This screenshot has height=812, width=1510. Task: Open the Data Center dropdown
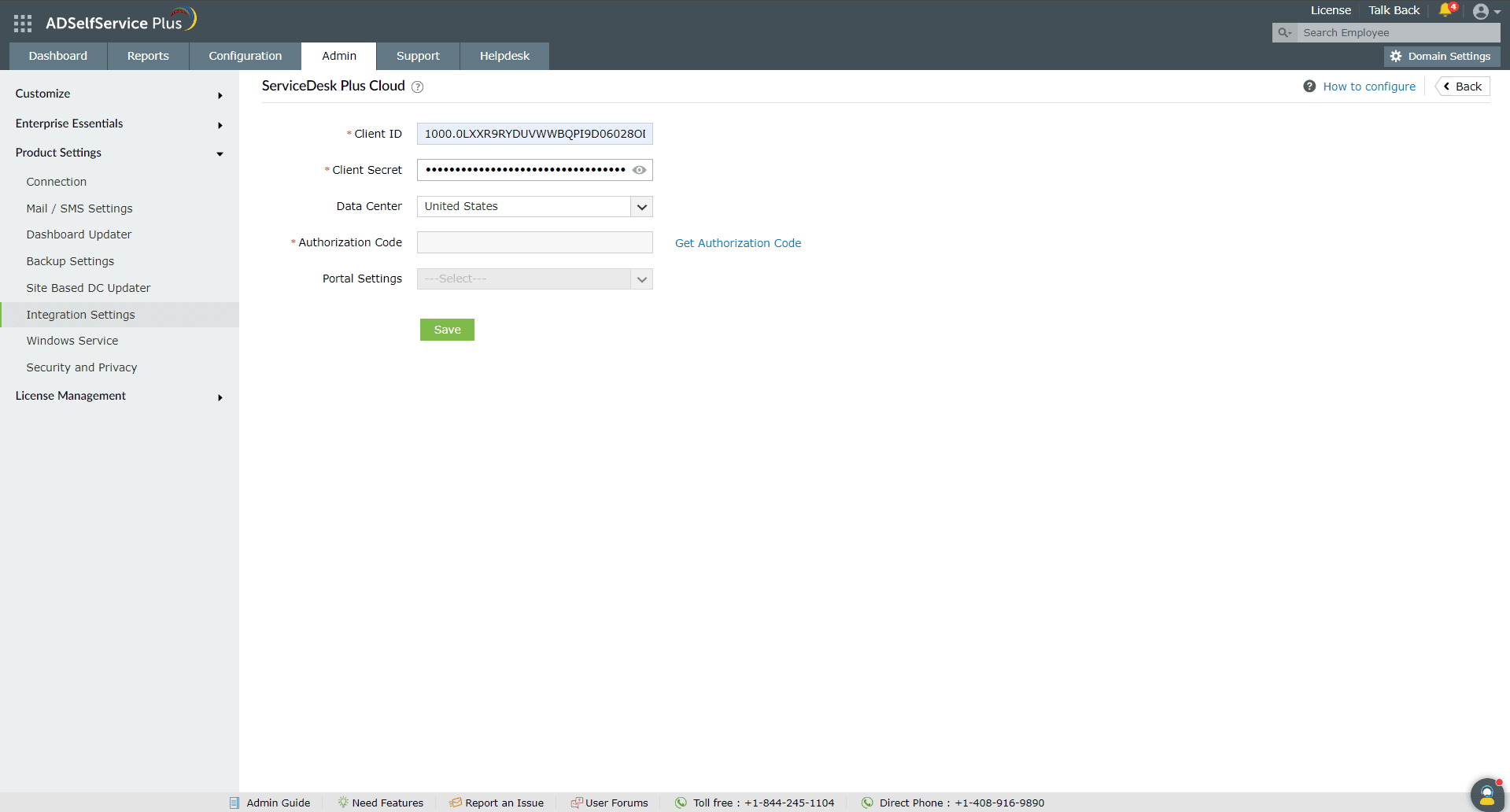535,207
